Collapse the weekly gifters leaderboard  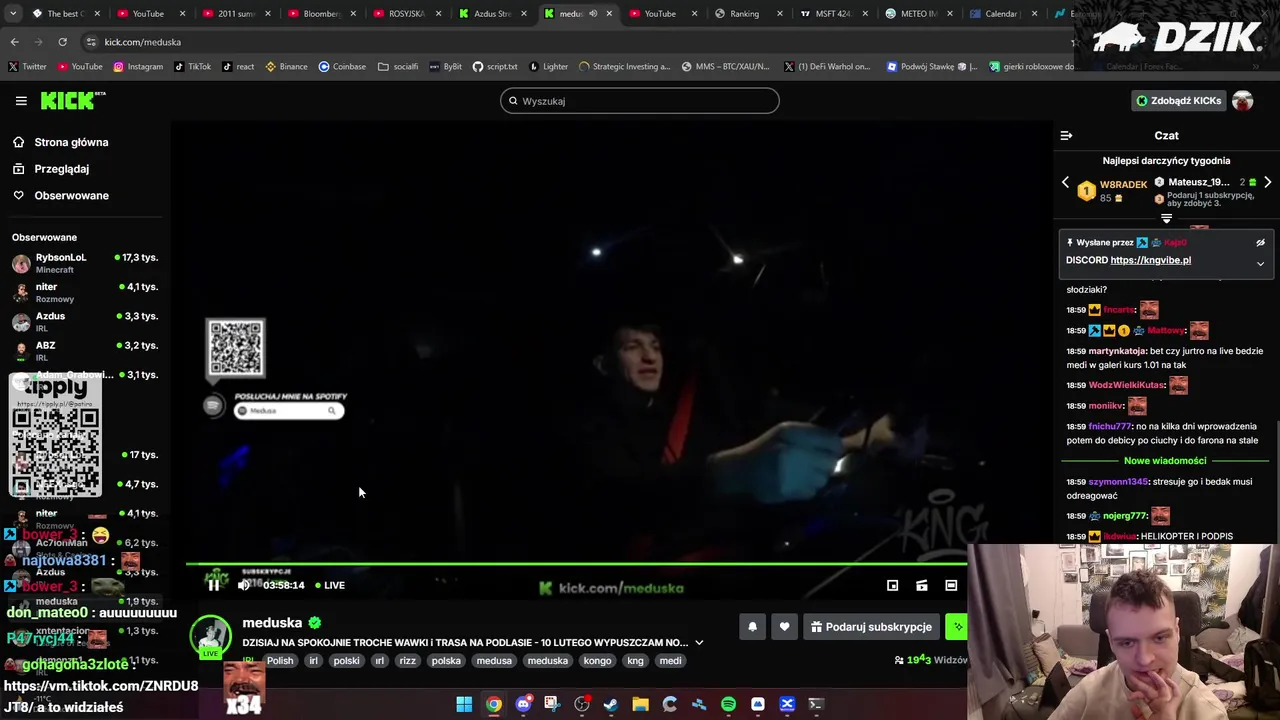click(1166, 218)
